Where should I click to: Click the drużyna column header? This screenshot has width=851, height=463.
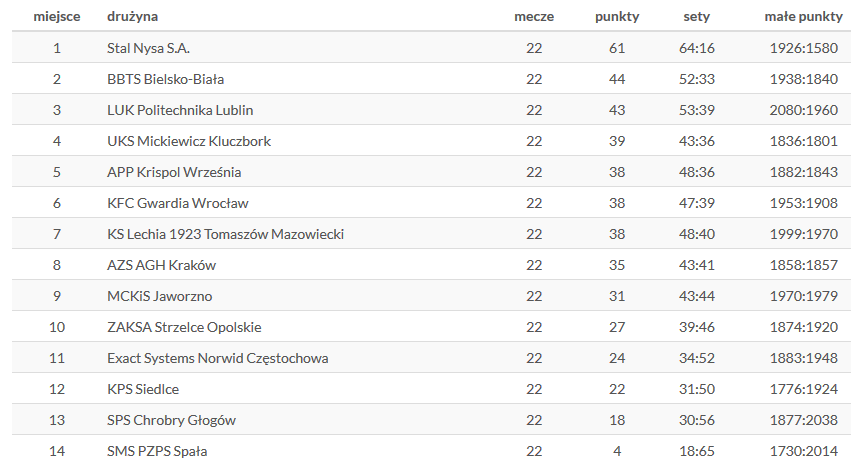pyautogui.click(x=132, y=17)
